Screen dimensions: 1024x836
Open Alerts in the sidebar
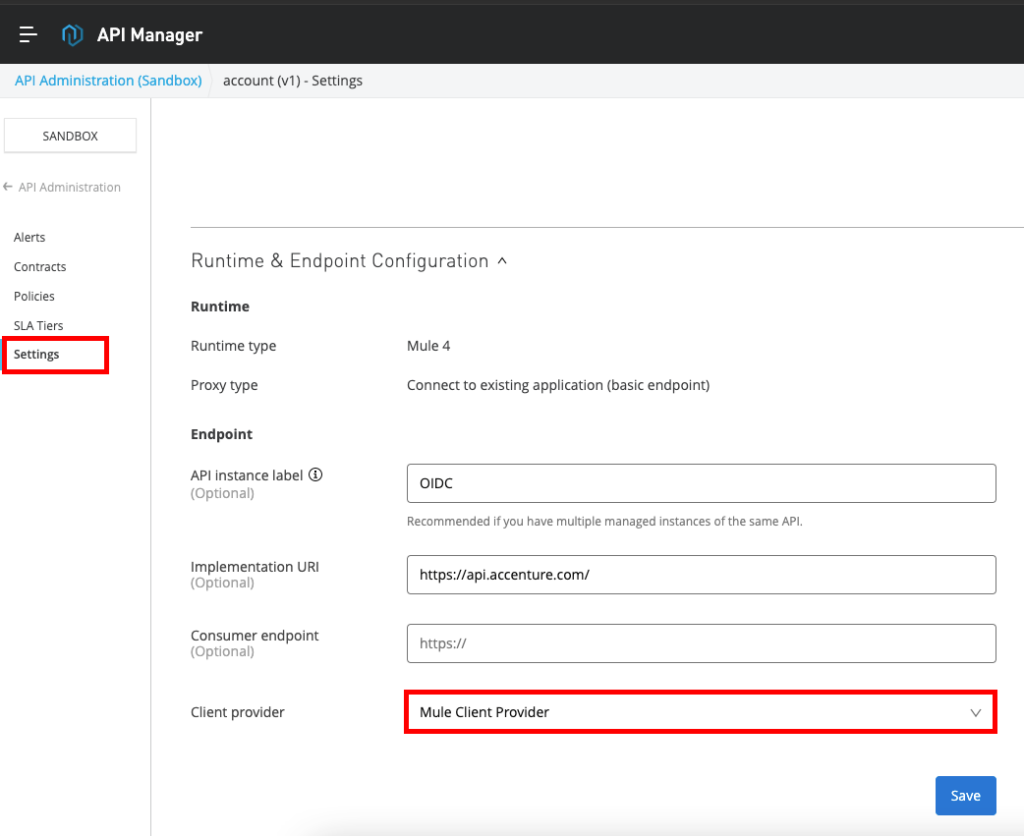point(29,237)
